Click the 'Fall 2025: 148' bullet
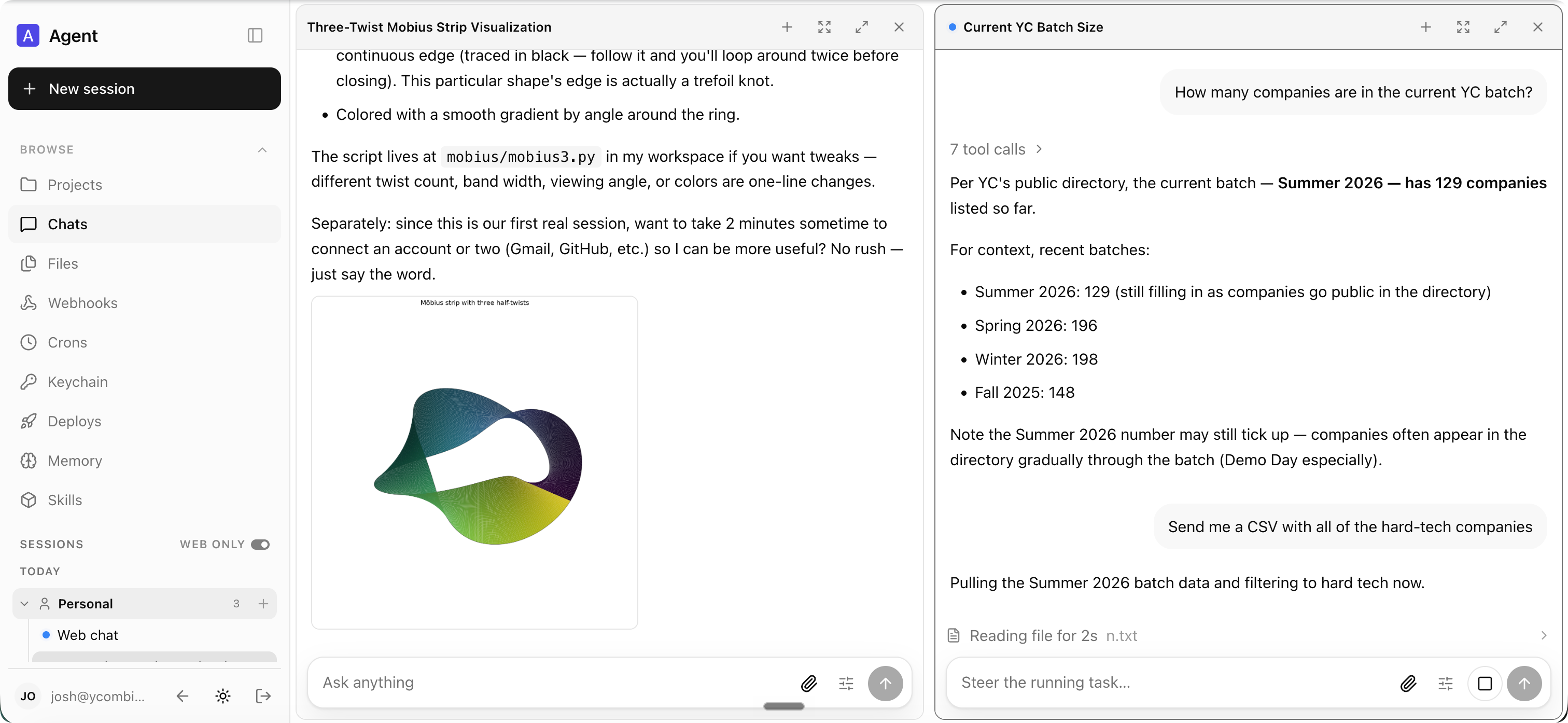Viewport: 1568px width, 723px height. [1025, 392]
